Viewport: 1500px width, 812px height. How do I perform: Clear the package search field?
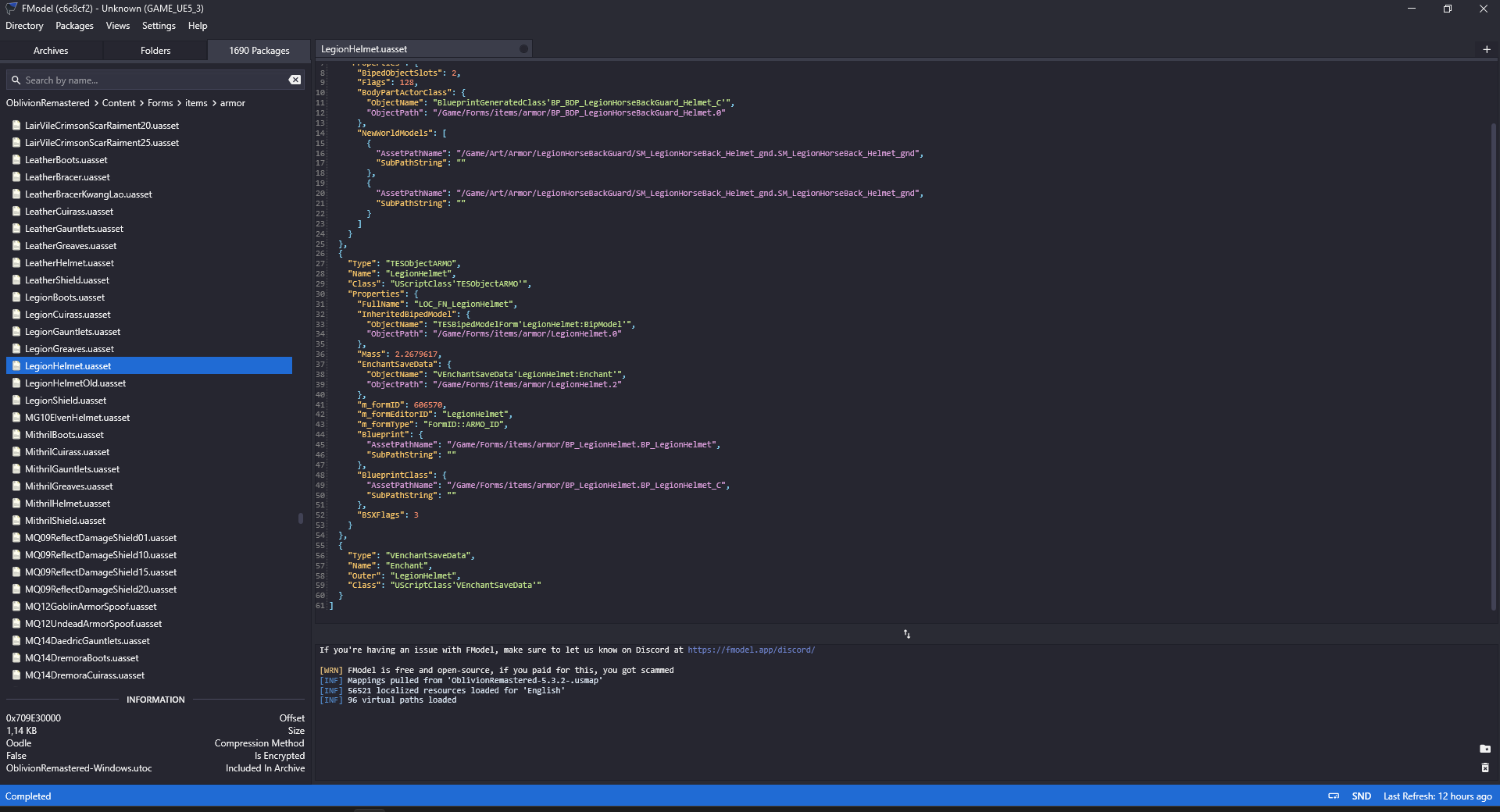(295, 80)
